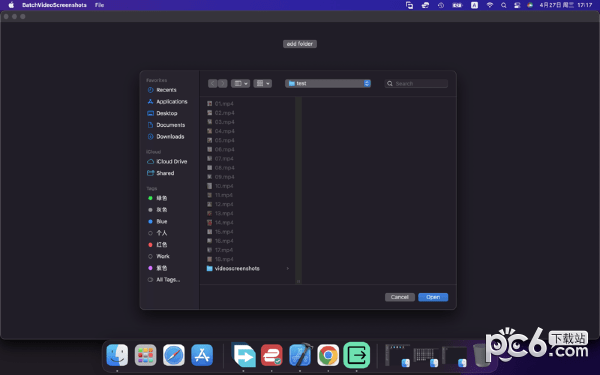Cancel the file dialog
Viewport: 600px width, 375px height.
coord(399,297)
